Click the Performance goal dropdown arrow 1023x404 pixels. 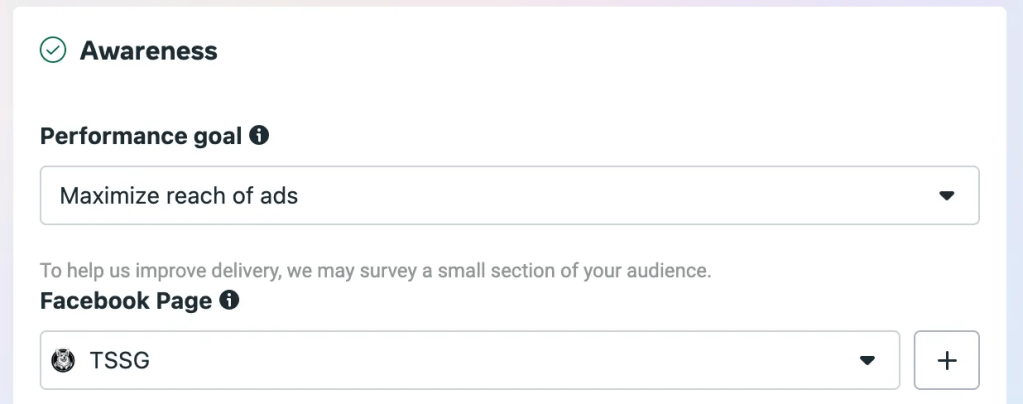point(946,196)
